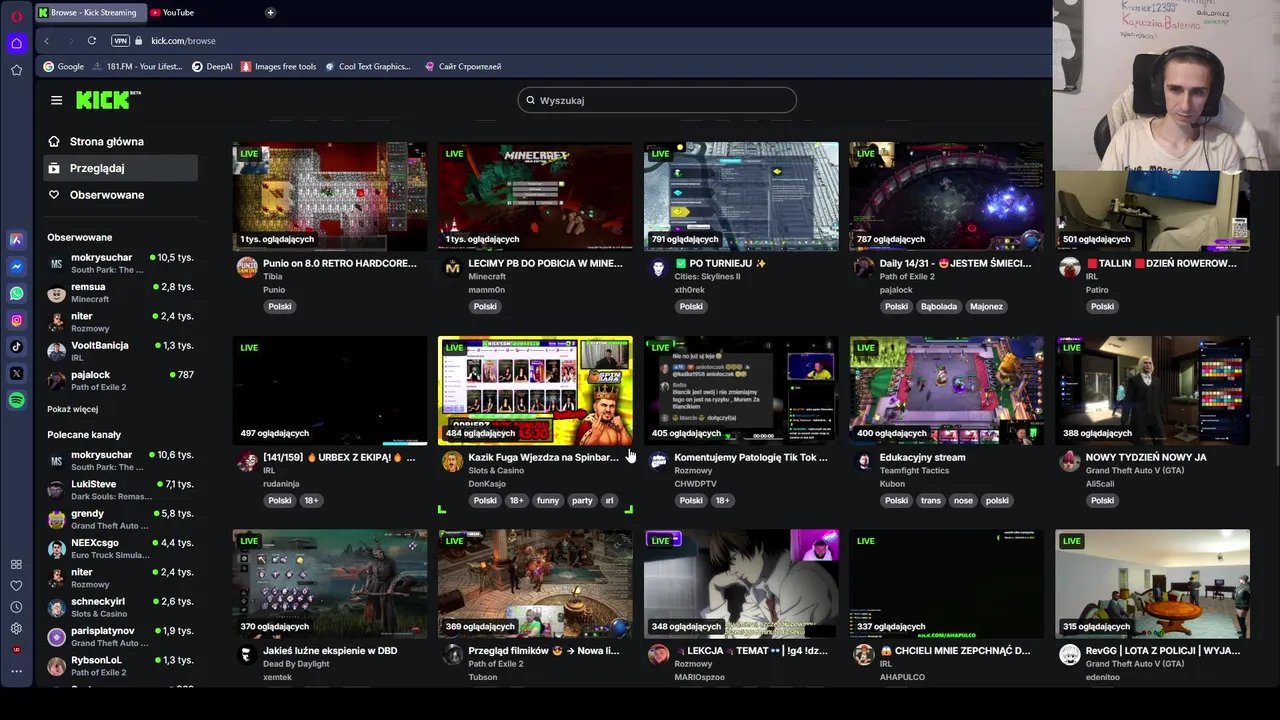Open DonKasjo channel avatar

(x=452, y=461)
